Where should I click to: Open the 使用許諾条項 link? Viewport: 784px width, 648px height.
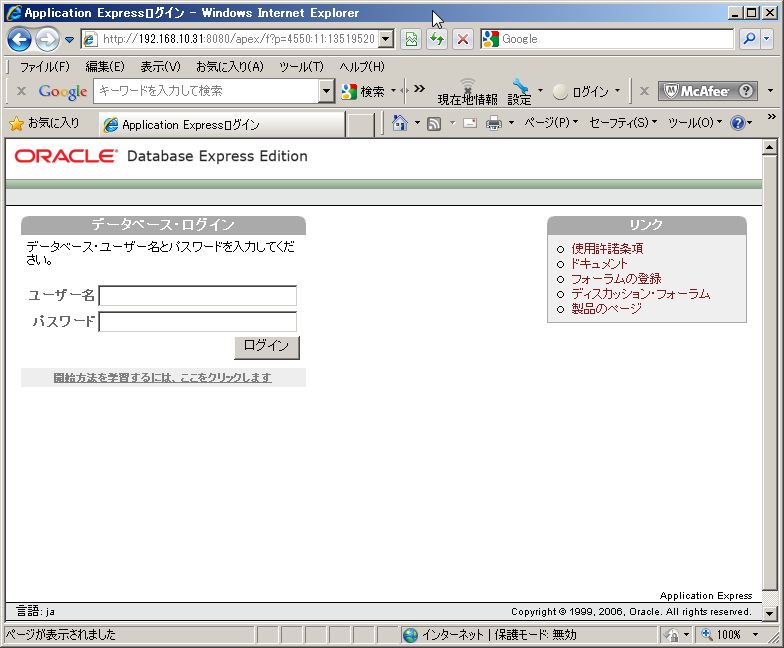608,248
